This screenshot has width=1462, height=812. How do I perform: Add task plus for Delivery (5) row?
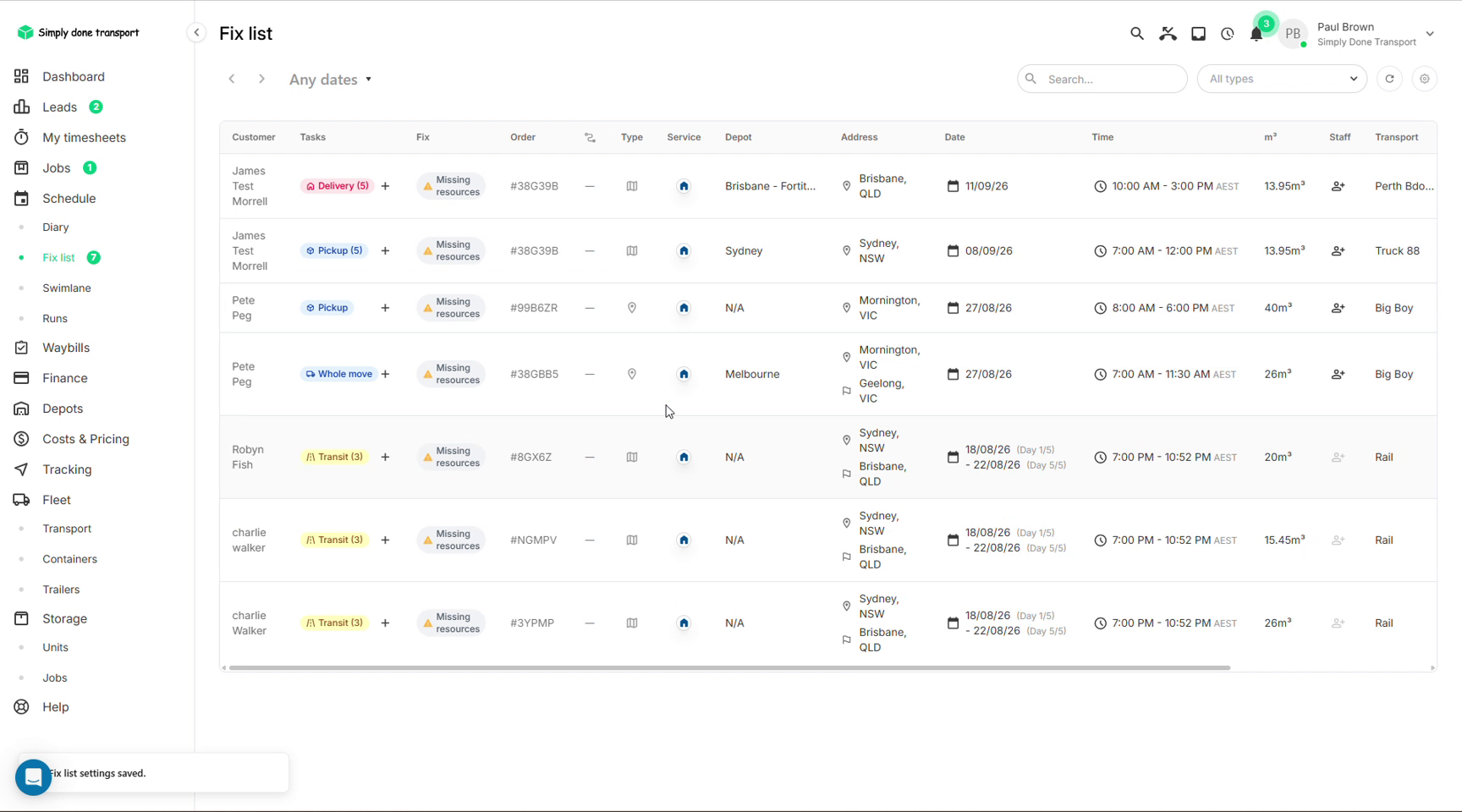coord(385,186)
